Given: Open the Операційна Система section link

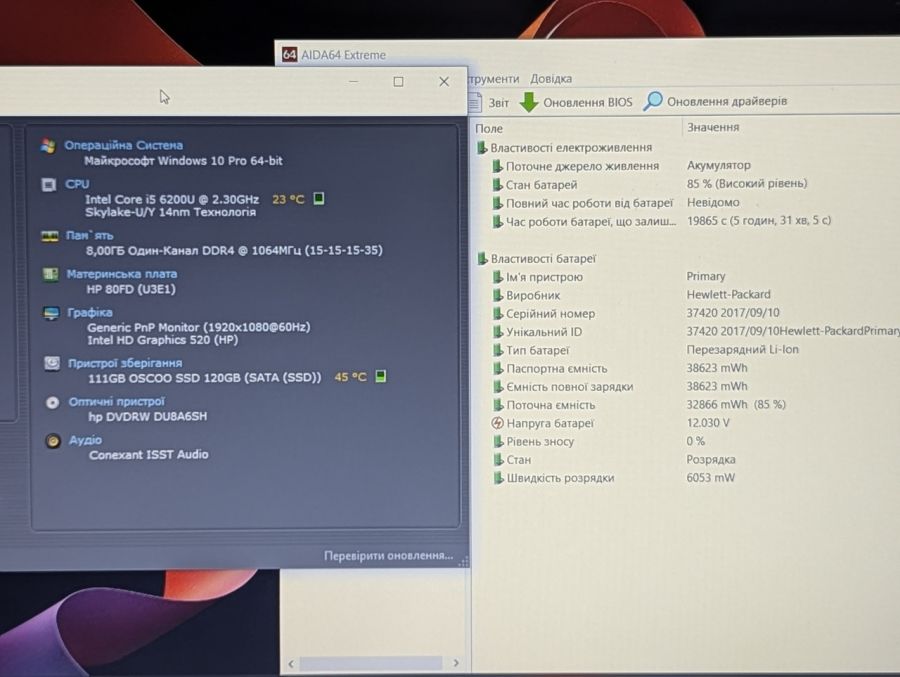Looking at the screenshot, I should (123, 145).
